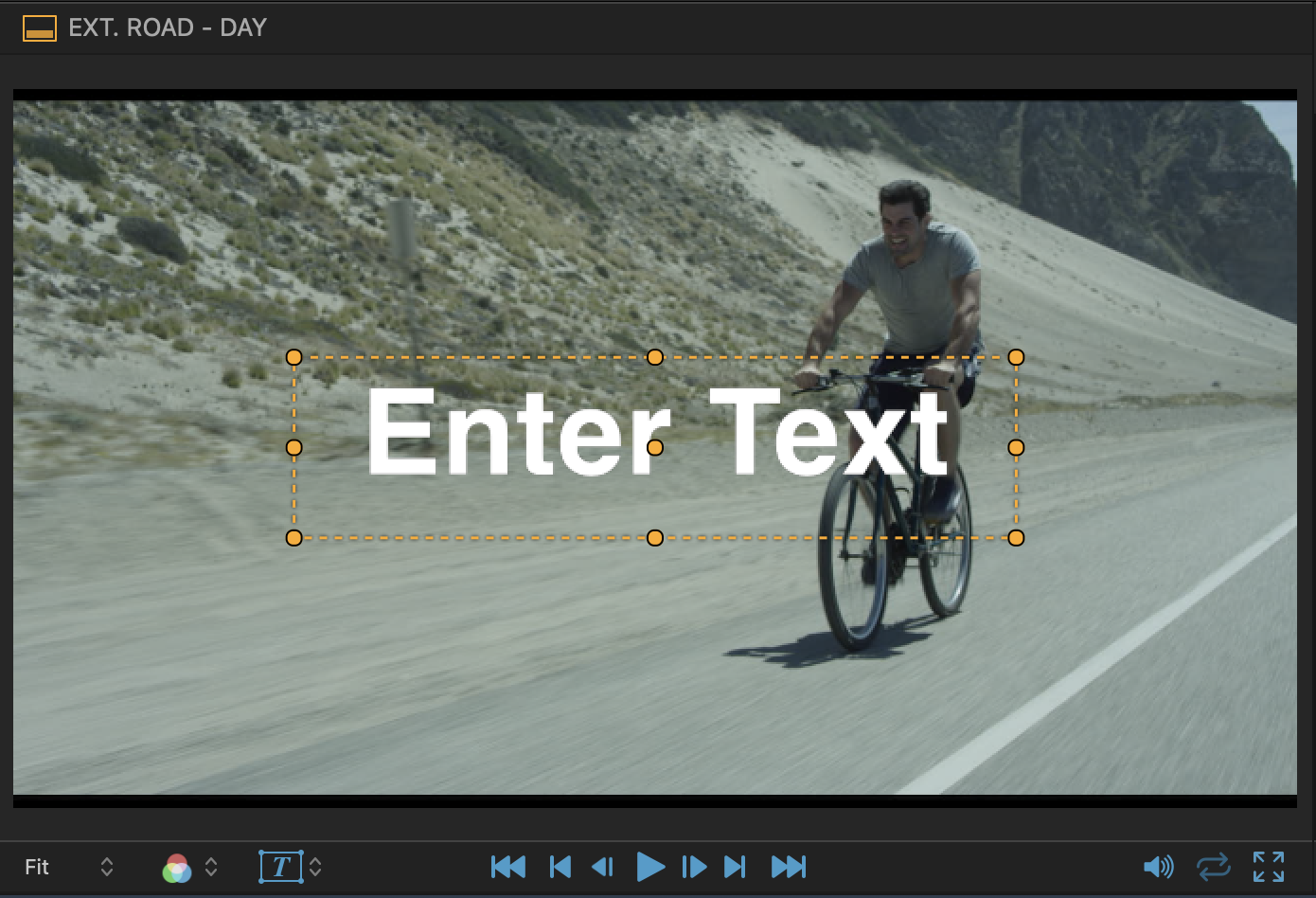
Task: Click the center anchor point of the text box
Action: tap(655, 447)
